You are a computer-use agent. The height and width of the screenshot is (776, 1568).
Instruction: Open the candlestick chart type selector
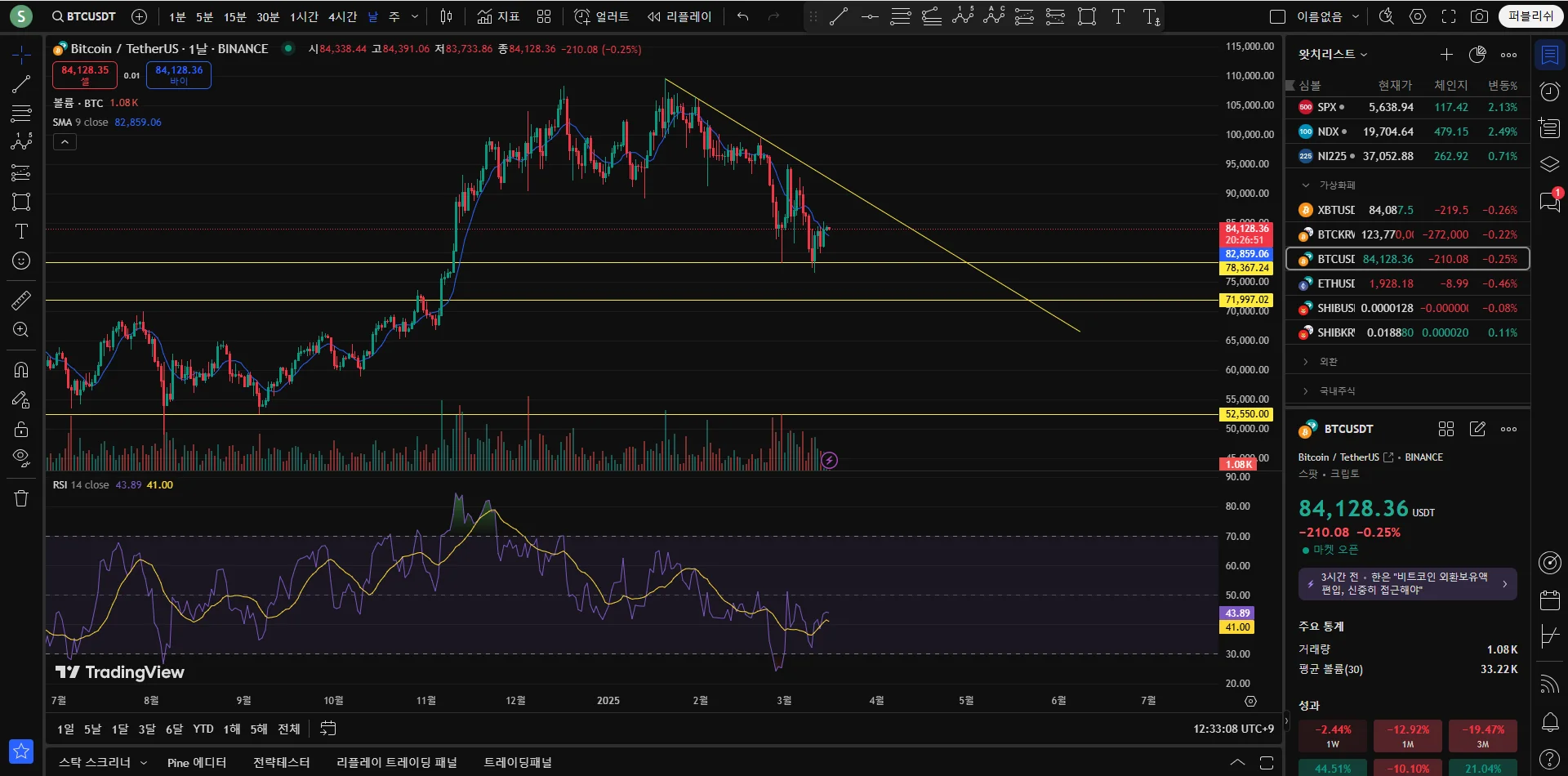click(x=446, y=16)
